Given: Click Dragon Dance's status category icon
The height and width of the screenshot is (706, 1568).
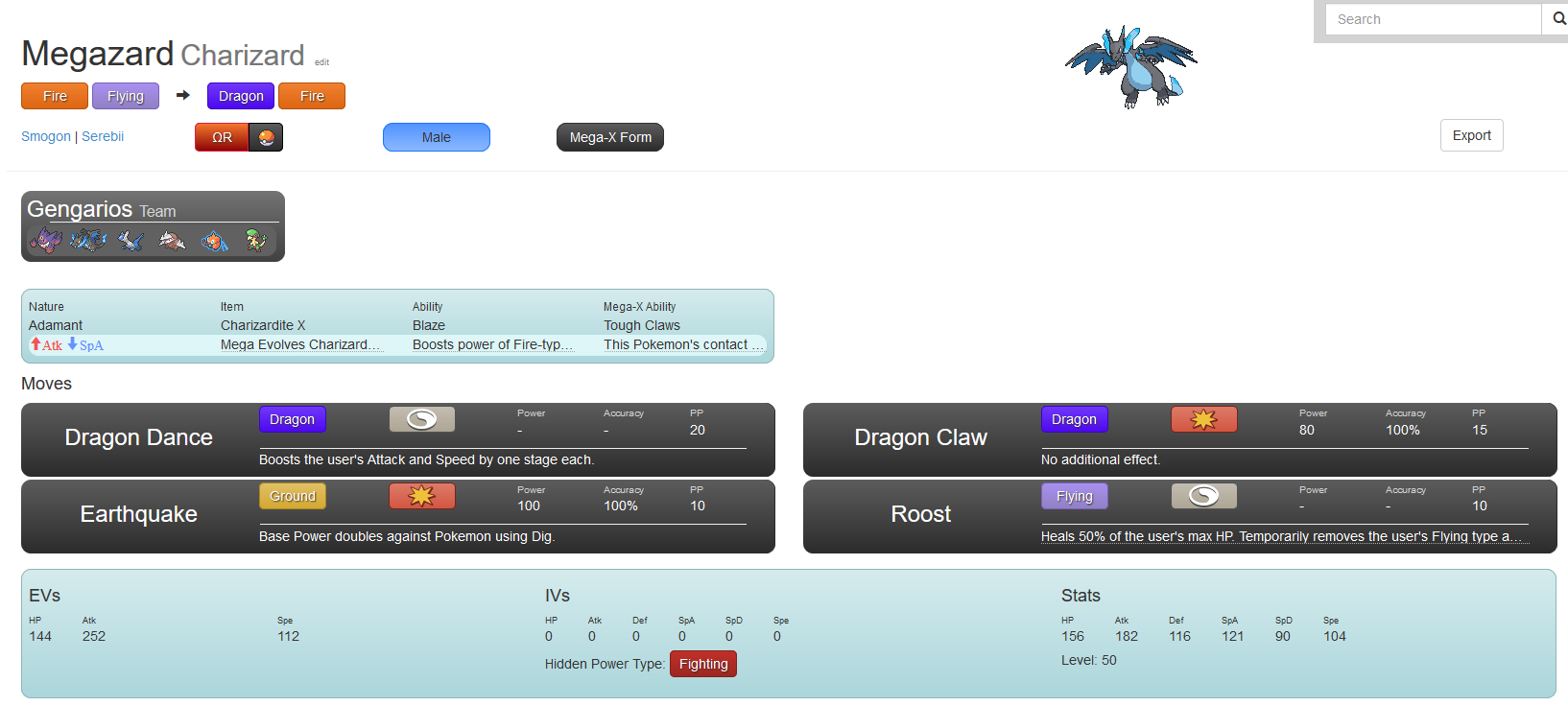Looking at the screenshot, I should 421,419.
